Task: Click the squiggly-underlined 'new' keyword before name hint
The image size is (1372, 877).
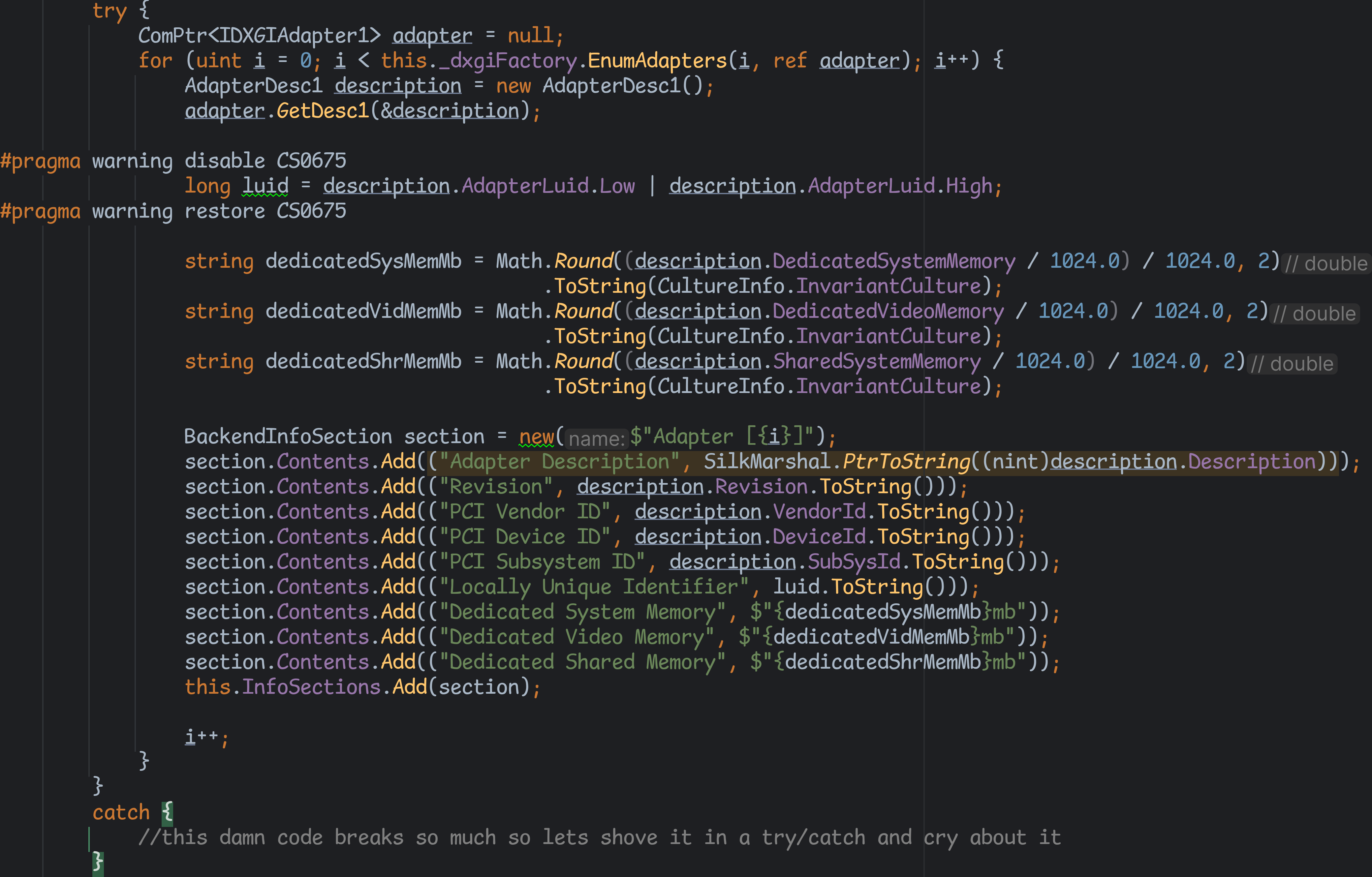Action: (x=536, y=436)
